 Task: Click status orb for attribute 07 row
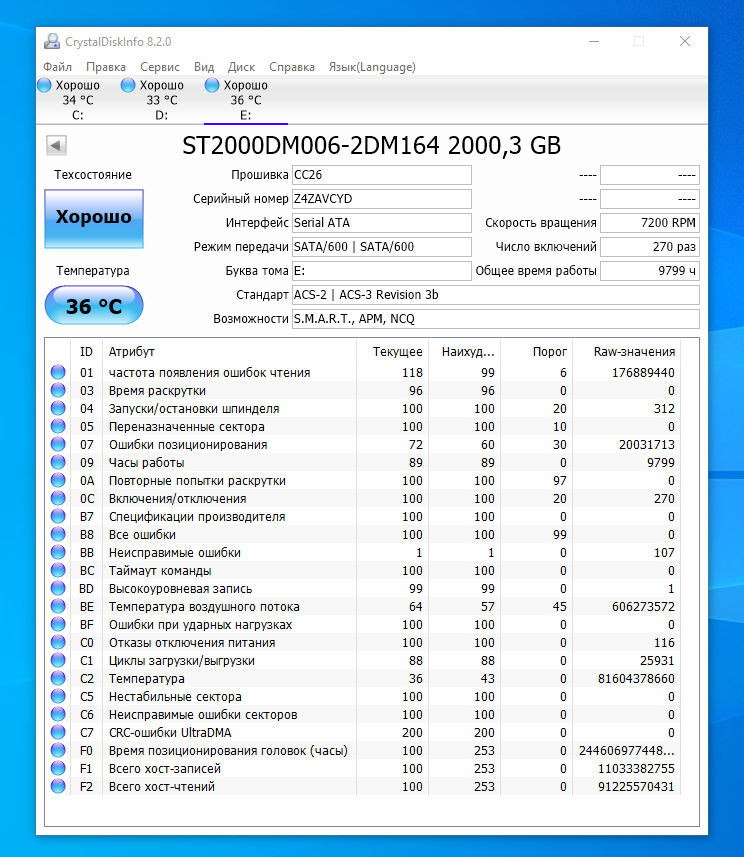point(58,444)
